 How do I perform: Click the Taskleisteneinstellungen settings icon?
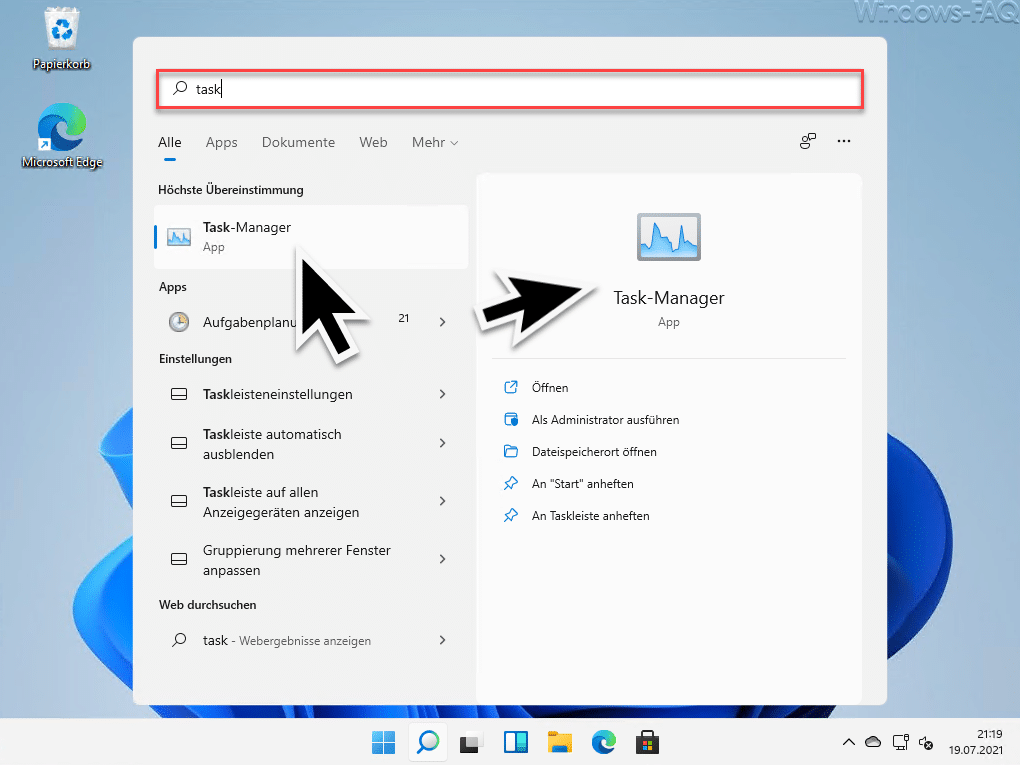[179, 394]
